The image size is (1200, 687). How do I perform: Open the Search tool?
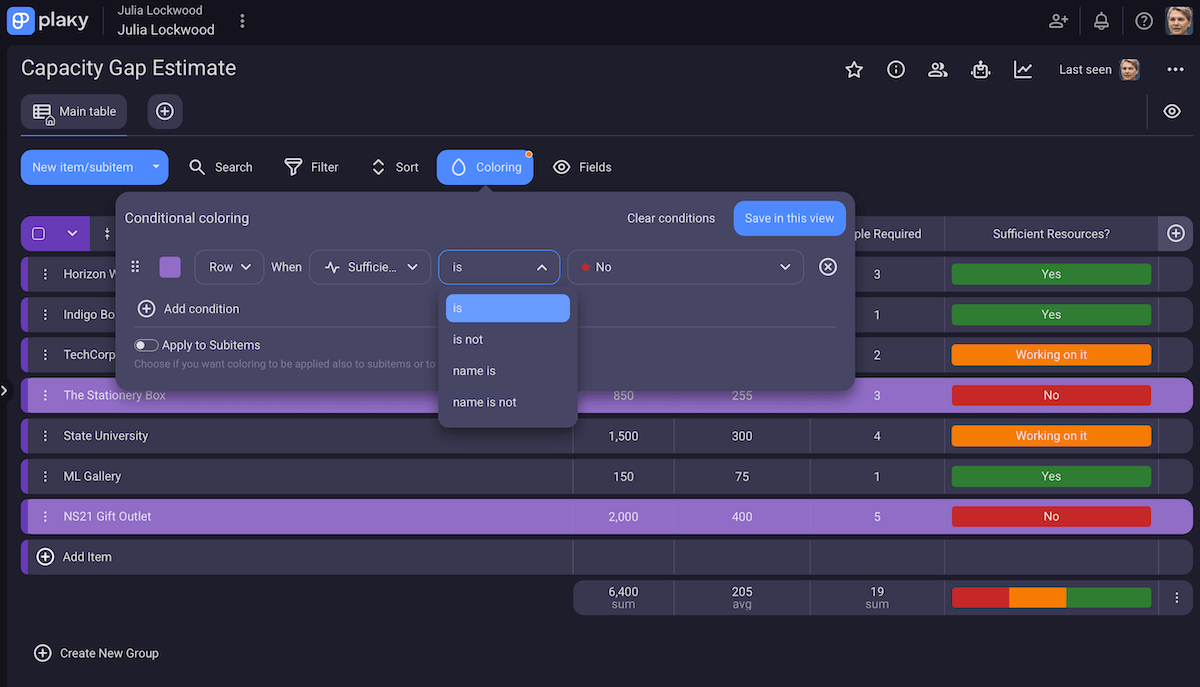pos(221,167)
